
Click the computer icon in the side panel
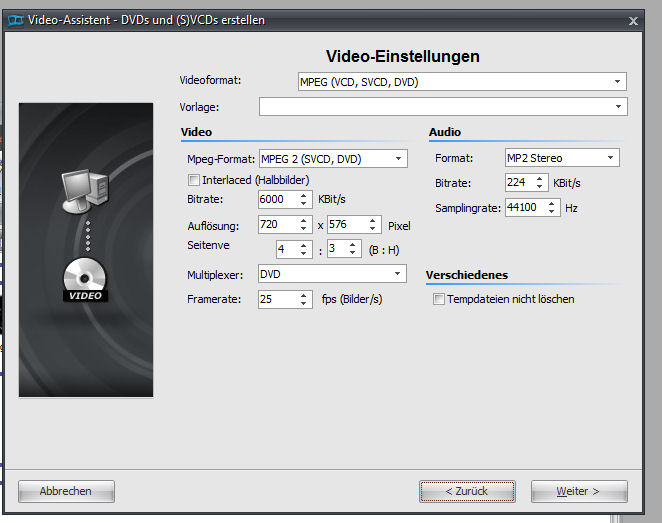coord(84,192)
